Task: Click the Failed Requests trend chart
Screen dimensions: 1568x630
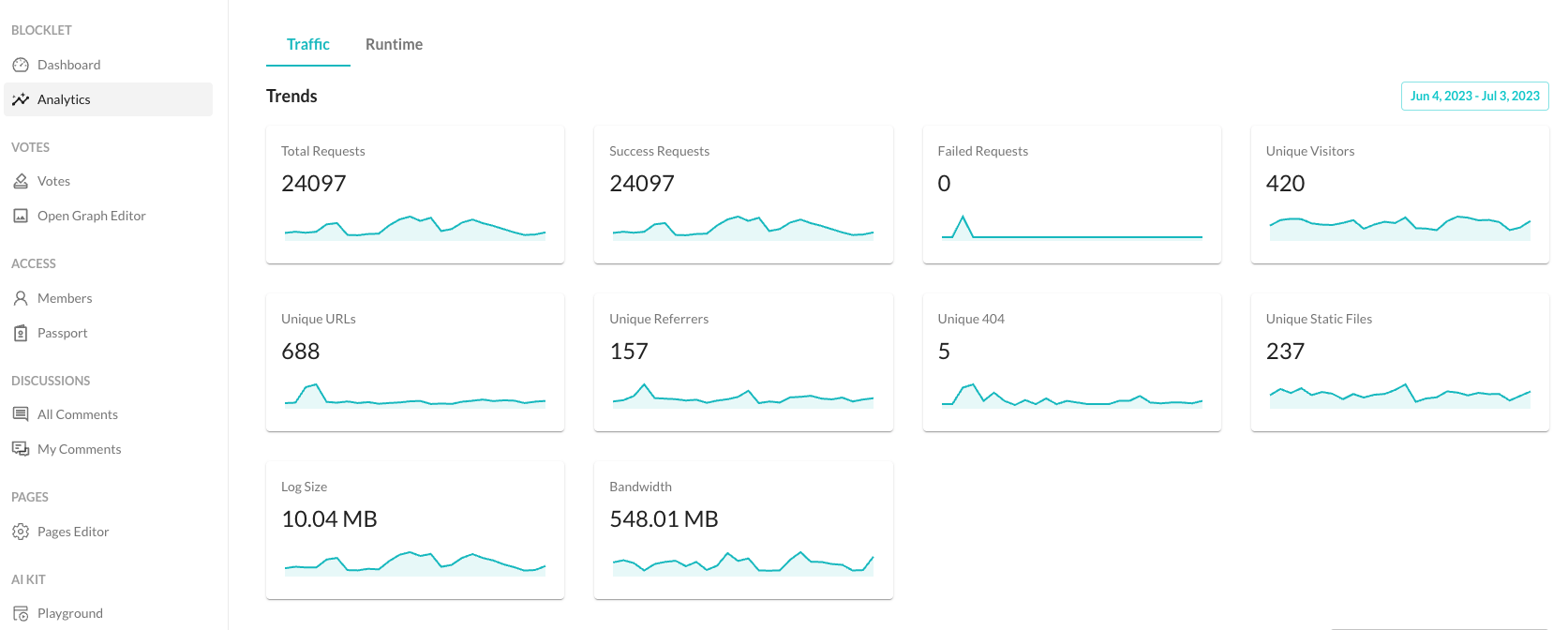Action: click(1071, 228)
